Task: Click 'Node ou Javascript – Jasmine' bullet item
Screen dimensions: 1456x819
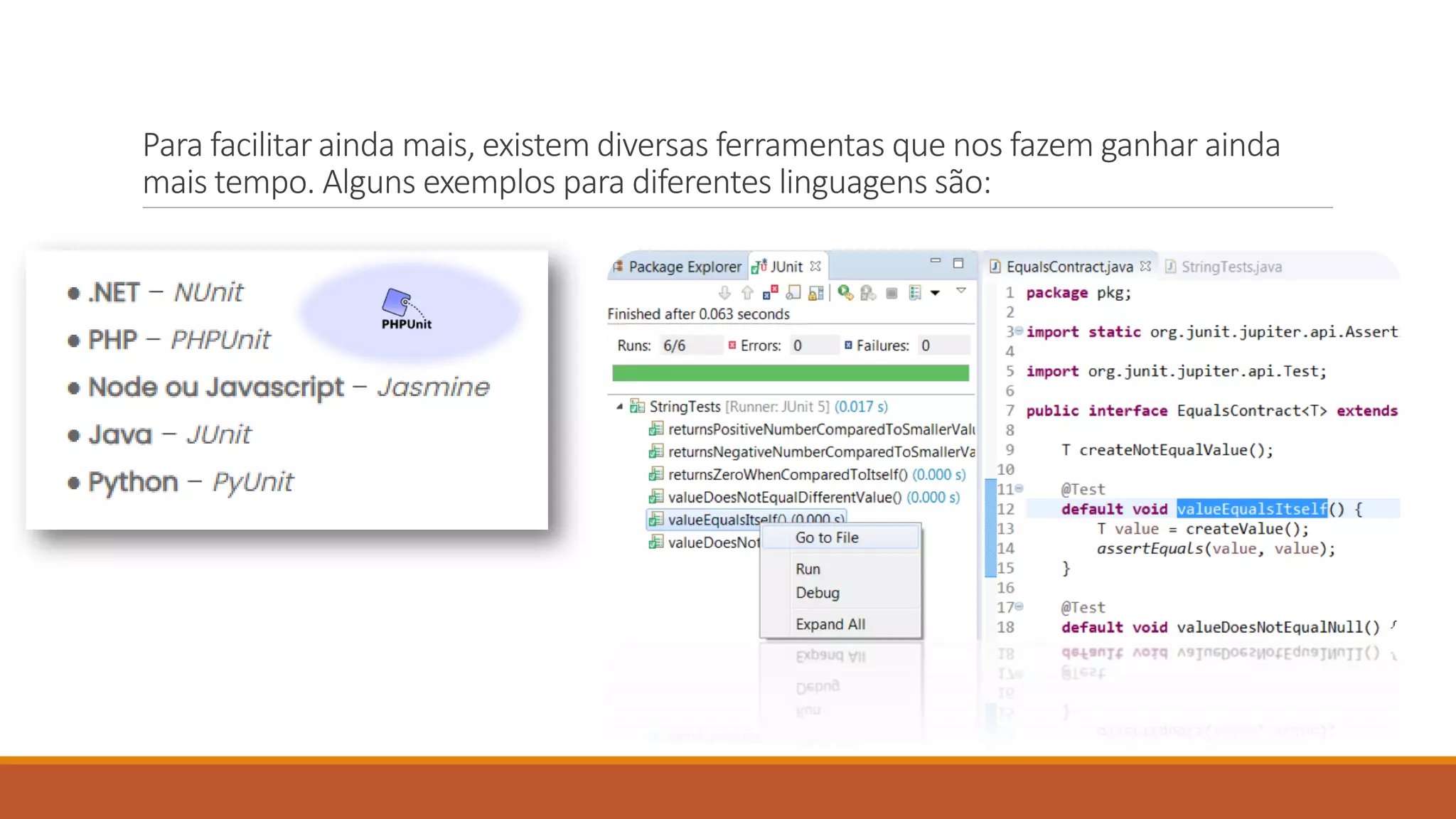Action: 279,387
